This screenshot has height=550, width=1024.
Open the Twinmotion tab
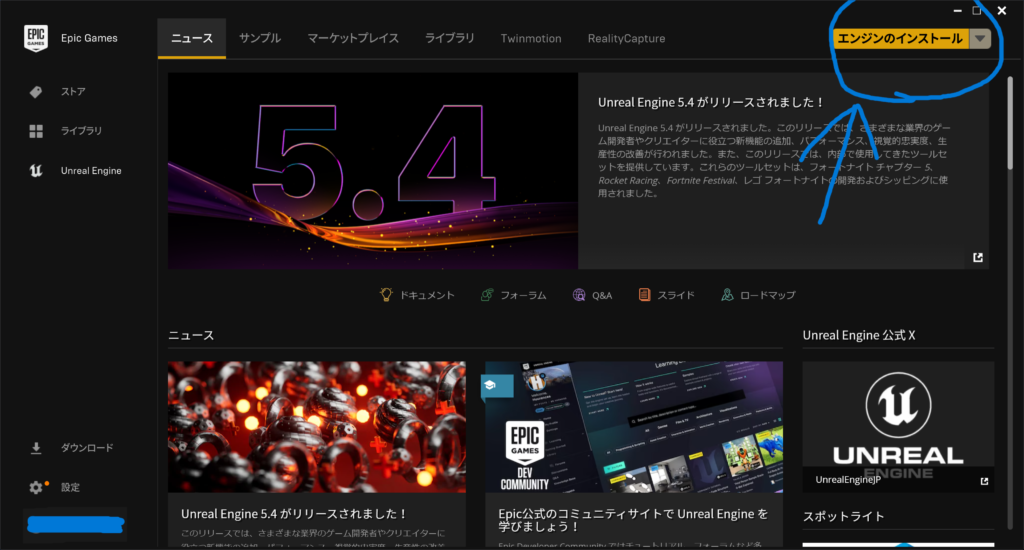click(x=531, y=39)
